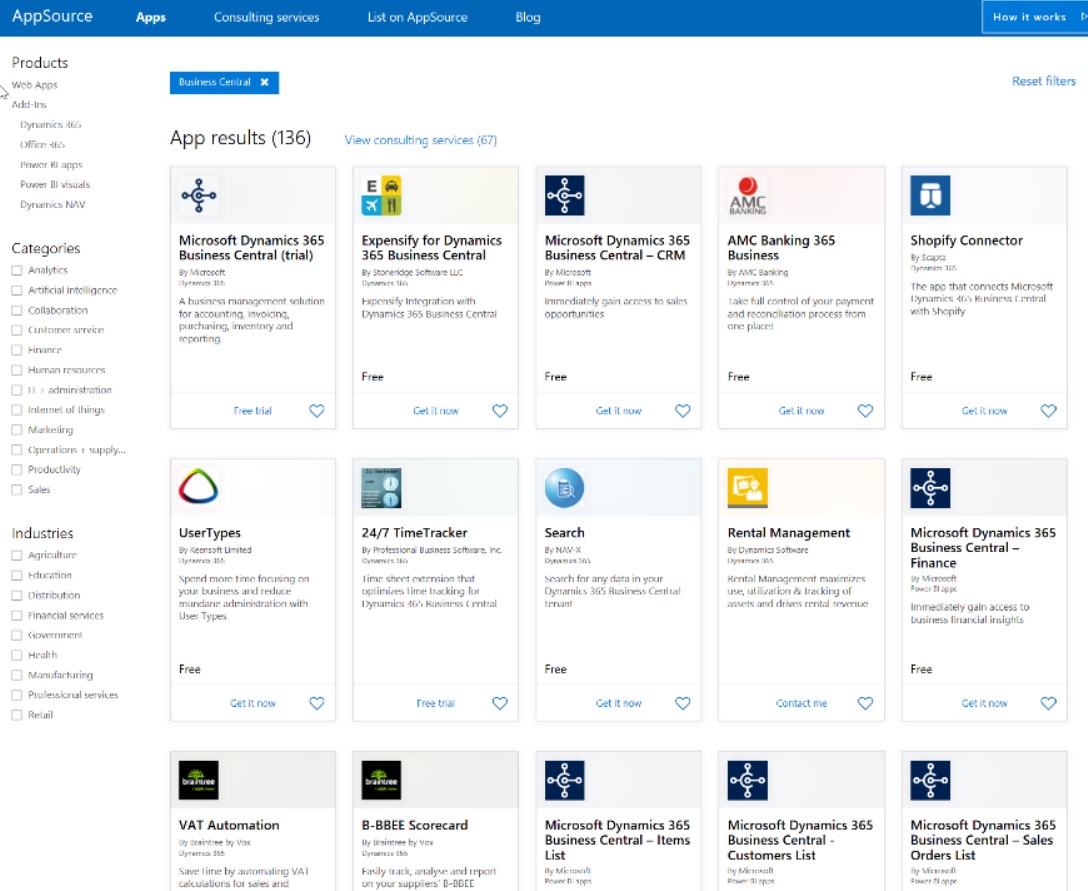Check the Marketing category
The image size is (1088, 891).
pos(17,430)
